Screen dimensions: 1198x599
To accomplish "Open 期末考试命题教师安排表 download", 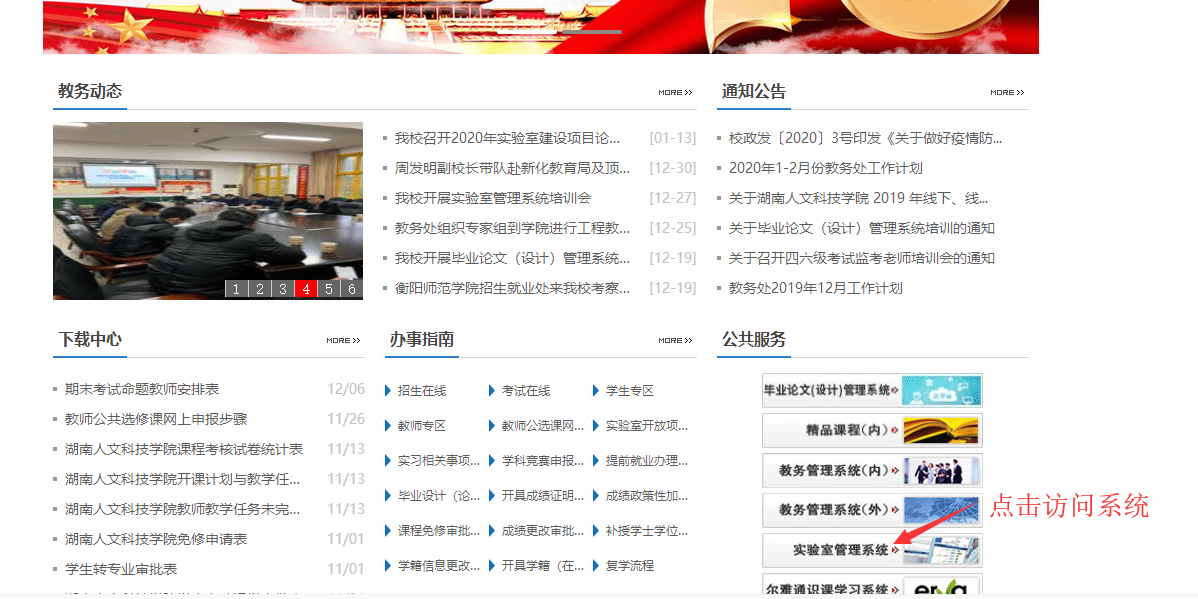I will [x=142, y=389].
